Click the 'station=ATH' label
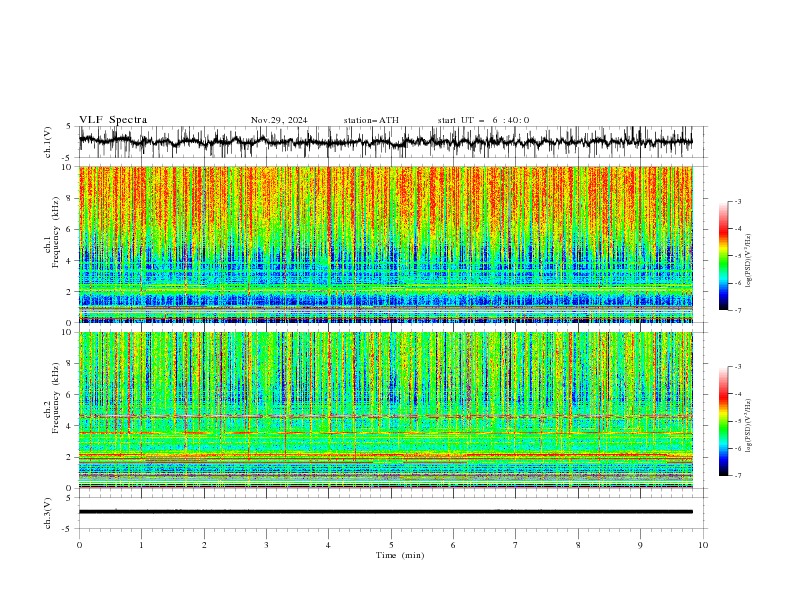This screenshot has width=792, height=612. pos(371,120)
